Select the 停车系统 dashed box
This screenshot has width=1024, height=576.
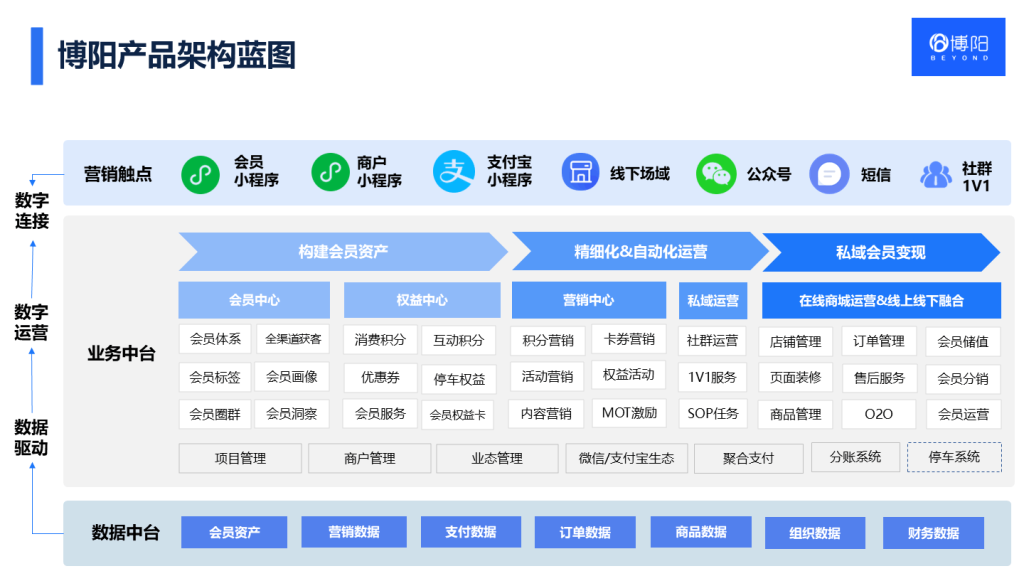click(955, 458)
